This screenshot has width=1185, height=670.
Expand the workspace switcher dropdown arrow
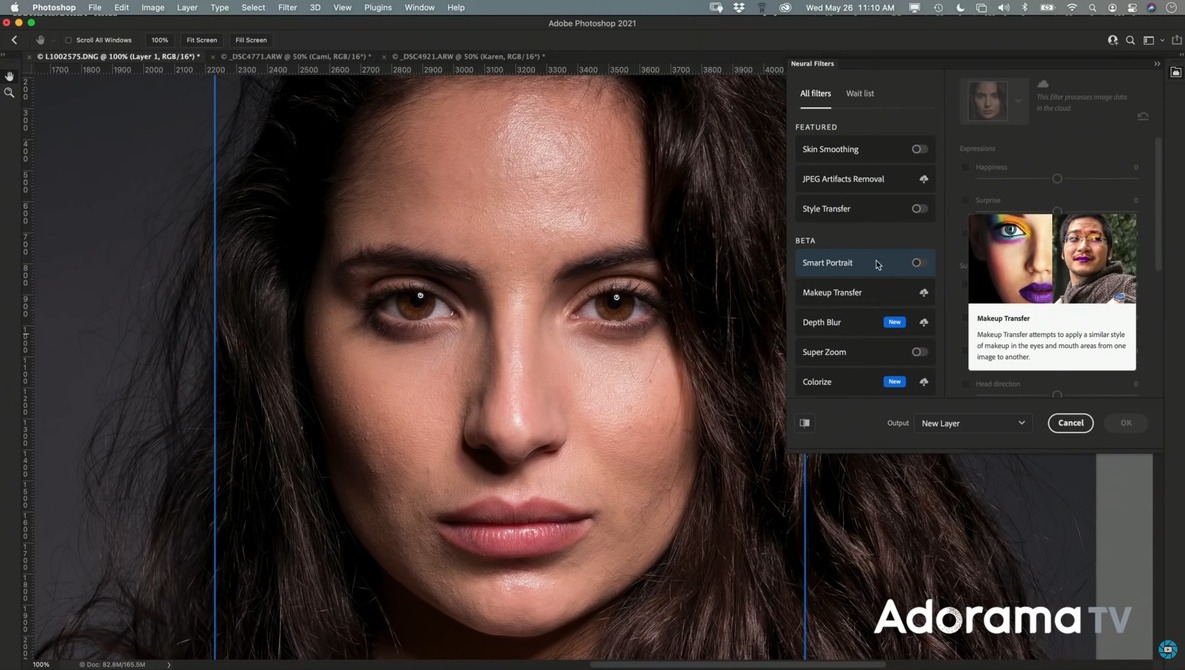[1162, 41]
